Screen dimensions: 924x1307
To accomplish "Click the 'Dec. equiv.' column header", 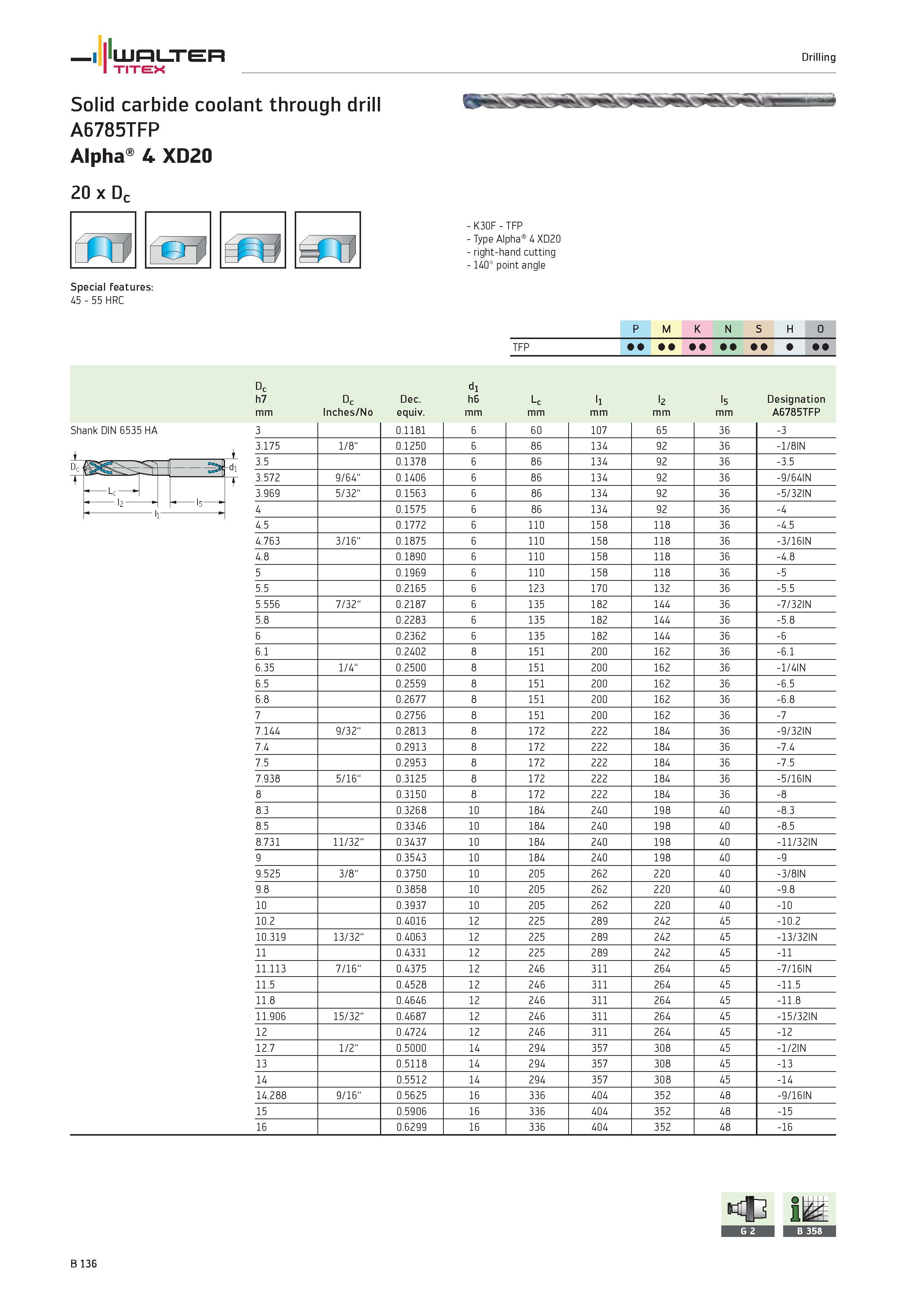I will (x=411, y=405).
